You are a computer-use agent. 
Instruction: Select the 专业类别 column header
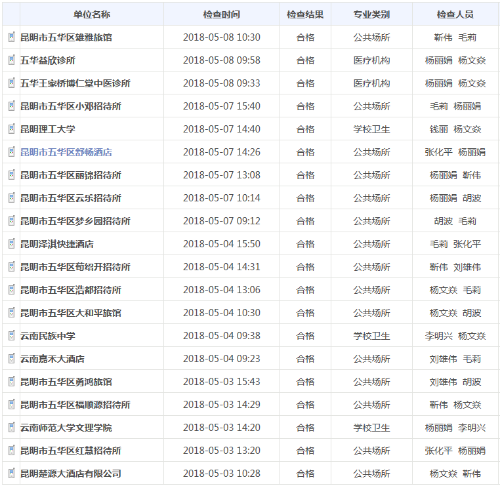point(372,14)
